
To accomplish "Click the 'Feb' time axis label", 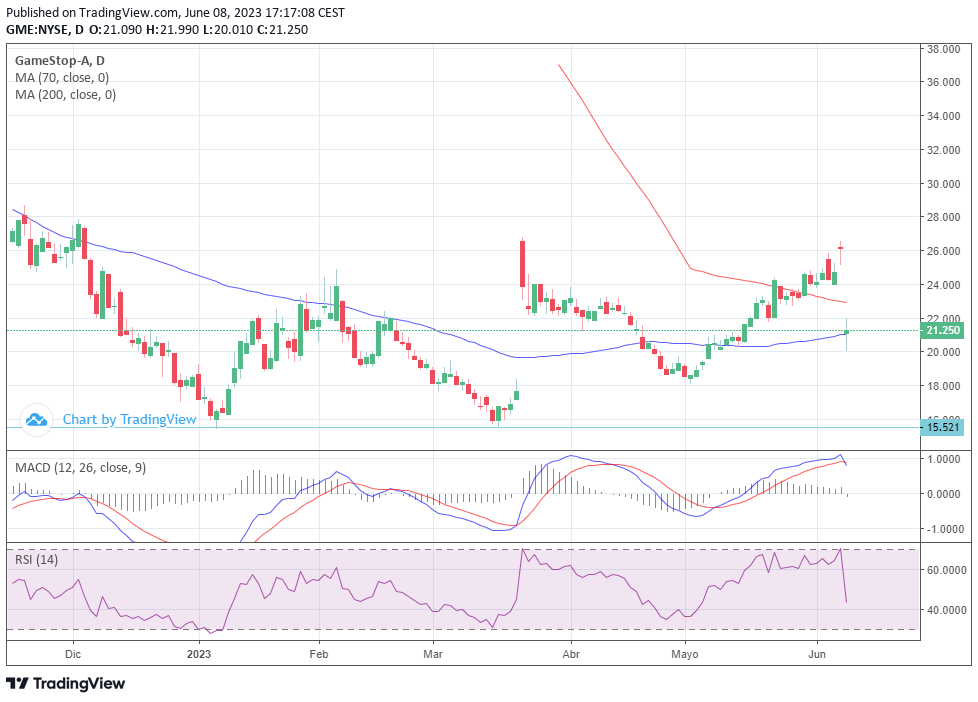I will 319,654.
